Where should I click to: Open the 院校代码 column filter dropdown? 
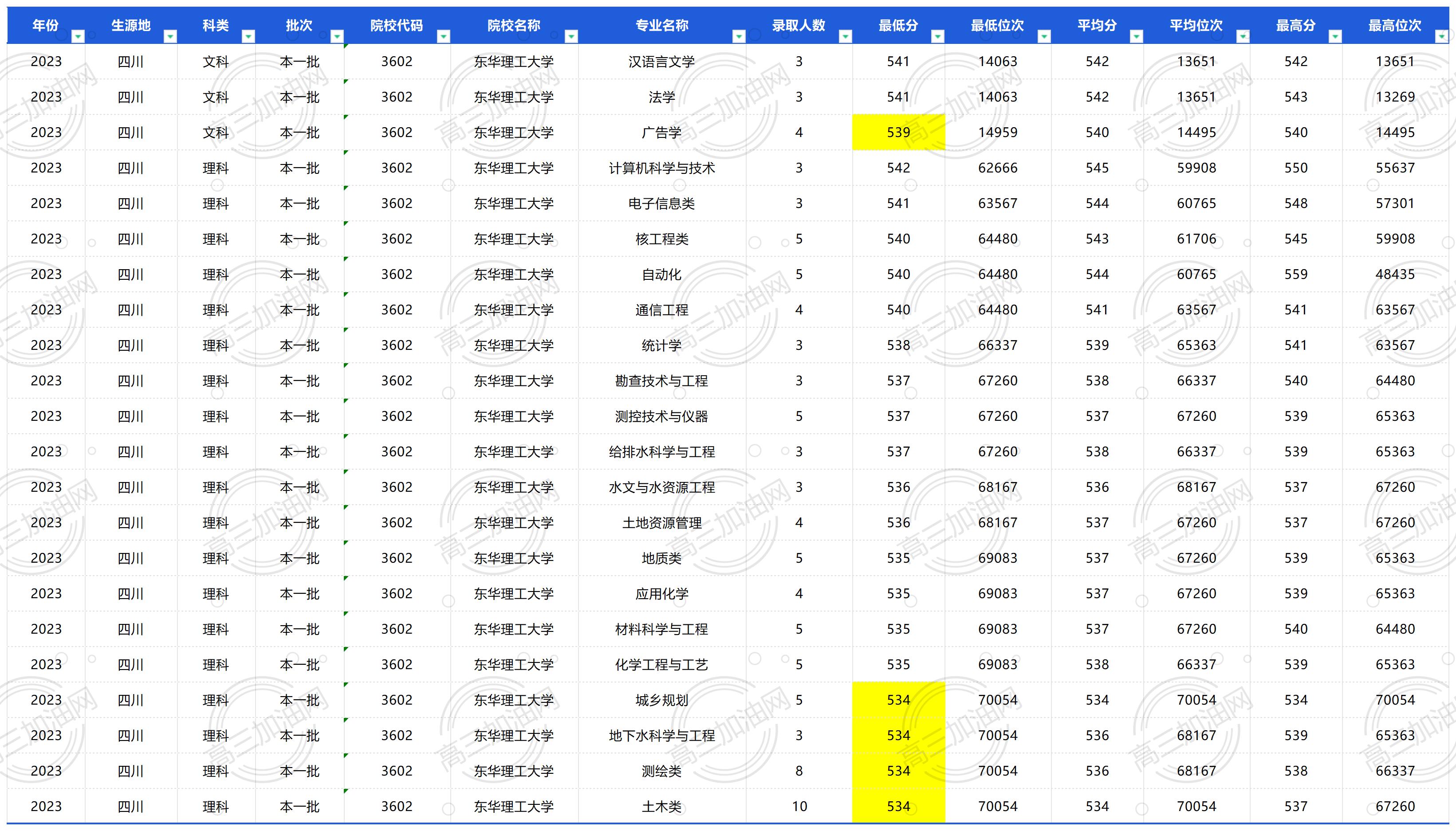point(444,36)
